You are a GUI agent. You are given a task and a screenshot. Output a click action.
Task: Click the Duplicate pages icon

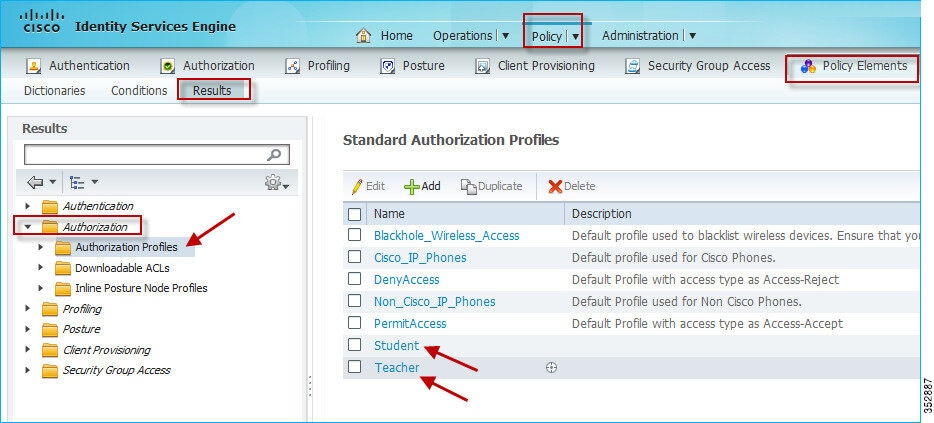[469, 186]
